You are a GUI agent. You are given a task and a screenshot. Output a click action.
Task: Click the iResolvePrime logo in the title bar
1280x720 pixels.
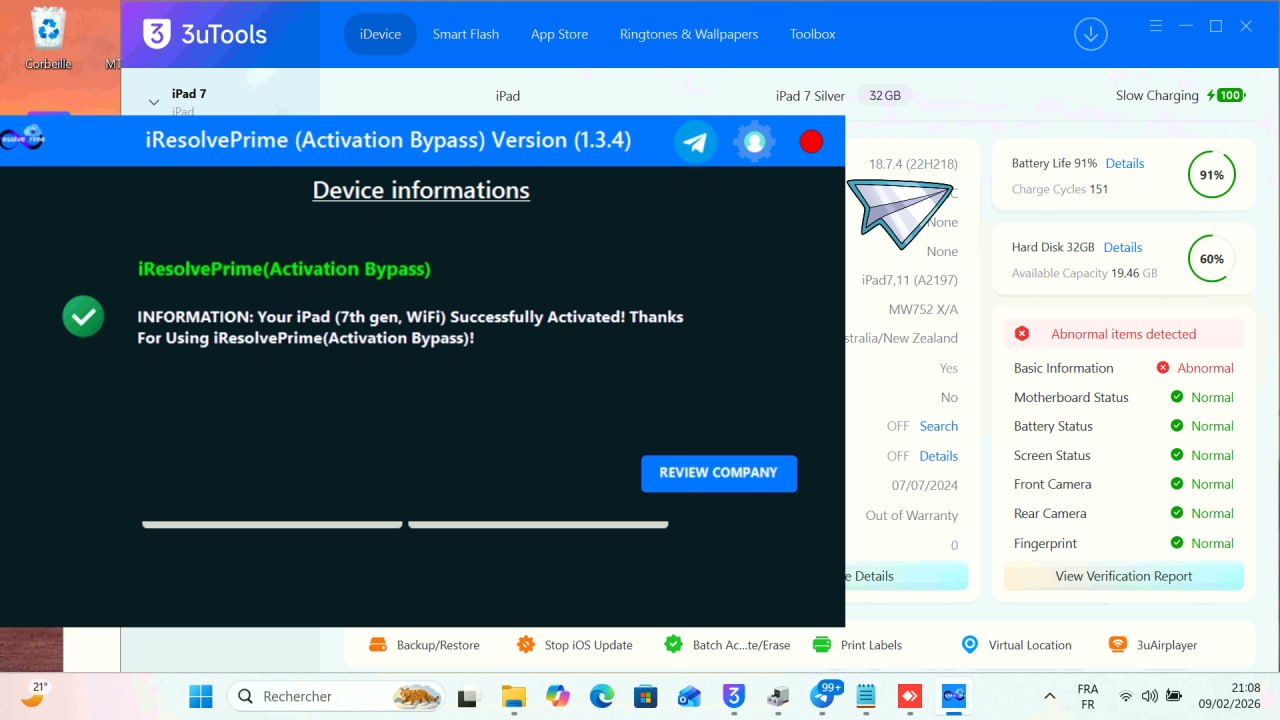pos(23,140)
